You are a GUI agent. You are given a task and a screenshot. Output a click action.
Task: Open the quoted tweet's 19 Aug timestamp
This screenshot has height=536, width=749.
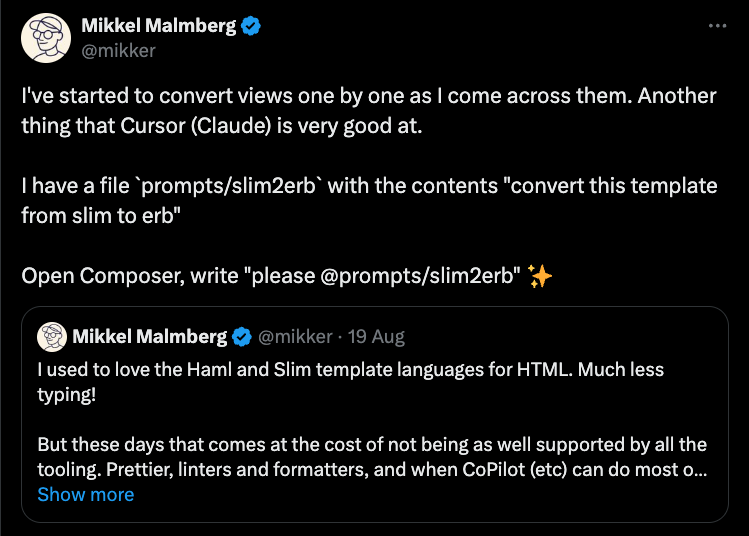(x=375, y=335)
